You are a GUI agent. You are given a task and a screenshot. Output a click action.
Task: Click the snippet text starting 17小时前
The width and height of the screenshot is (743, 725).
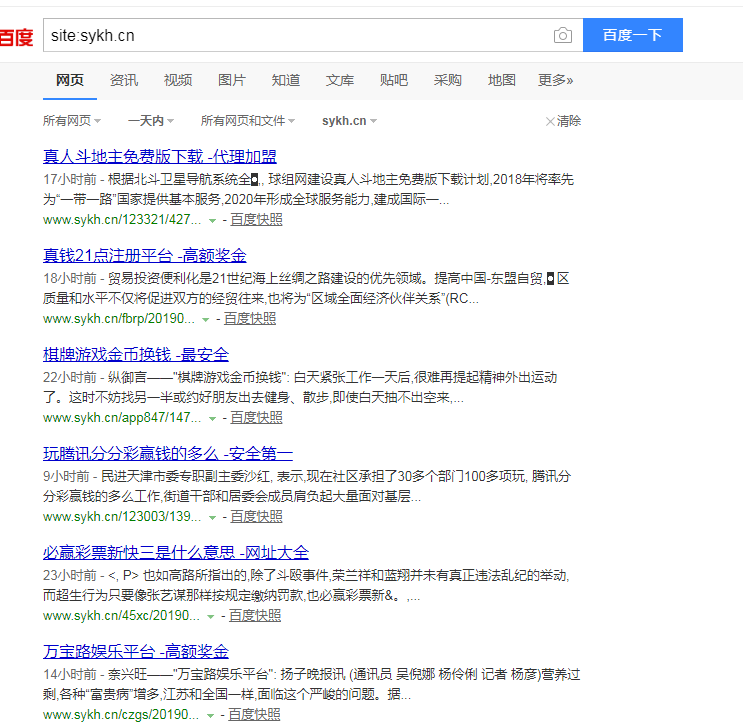[308, 189]
